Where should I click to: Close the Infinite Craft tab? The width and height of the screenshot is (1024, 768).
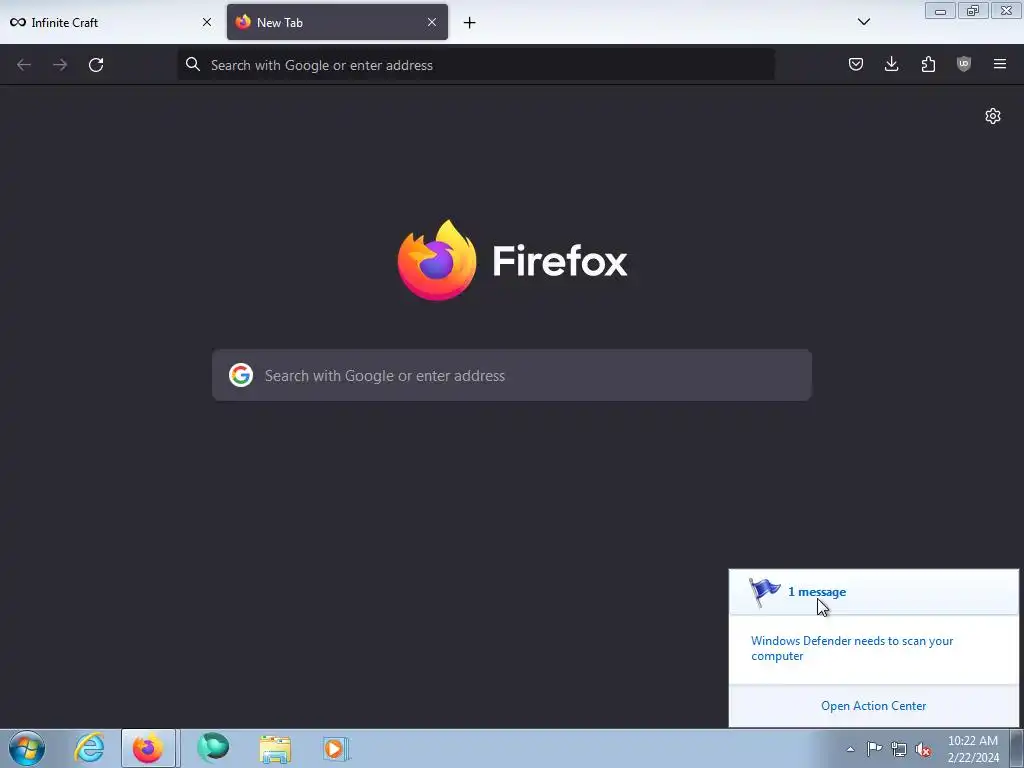207,22
